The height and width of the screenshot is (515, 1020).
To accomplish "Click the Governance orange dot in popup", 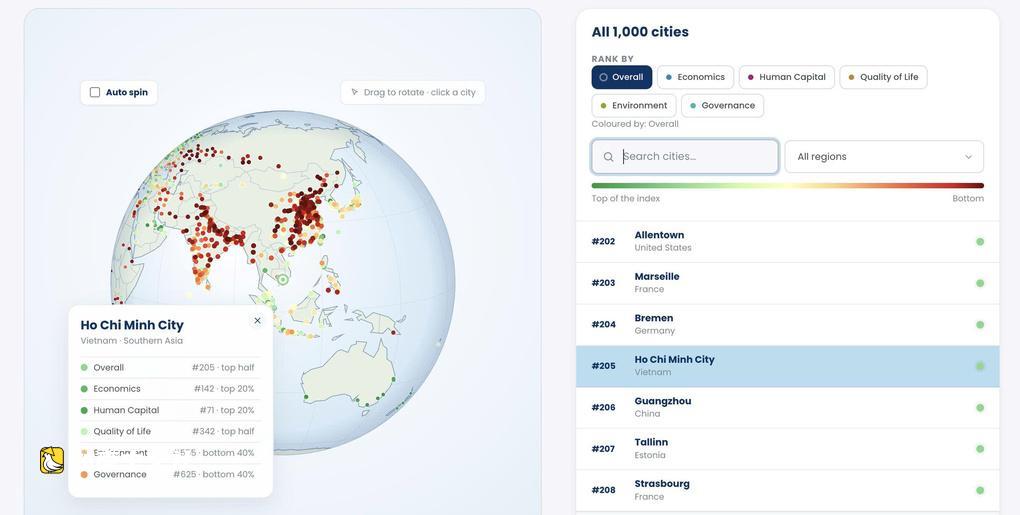I will pyautogui.click(x=84, y=475).
